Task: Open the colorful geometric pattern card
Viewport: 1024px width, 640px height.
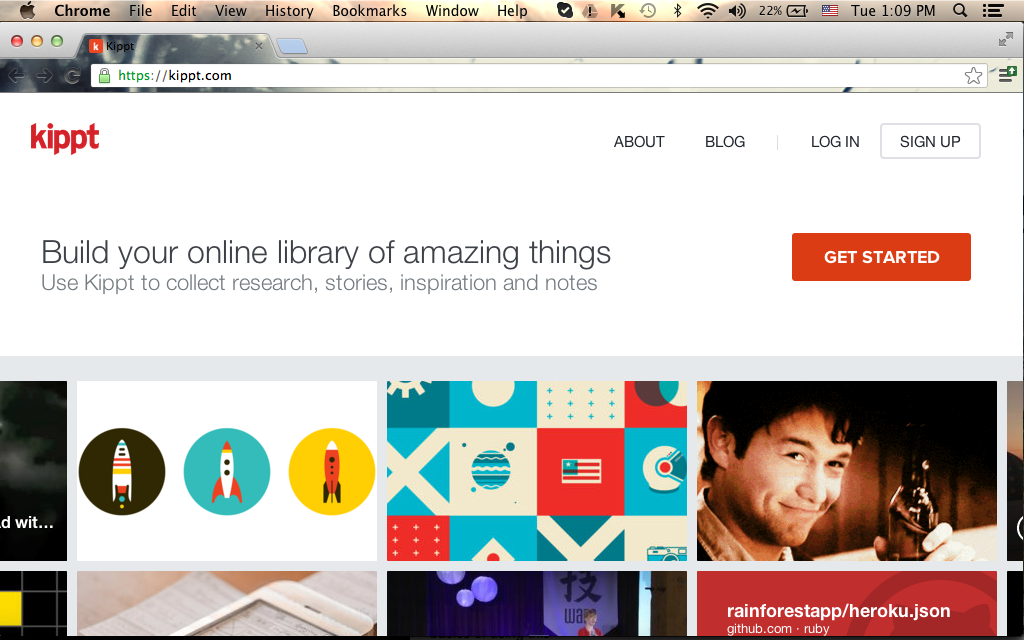Action: (537, 471)
